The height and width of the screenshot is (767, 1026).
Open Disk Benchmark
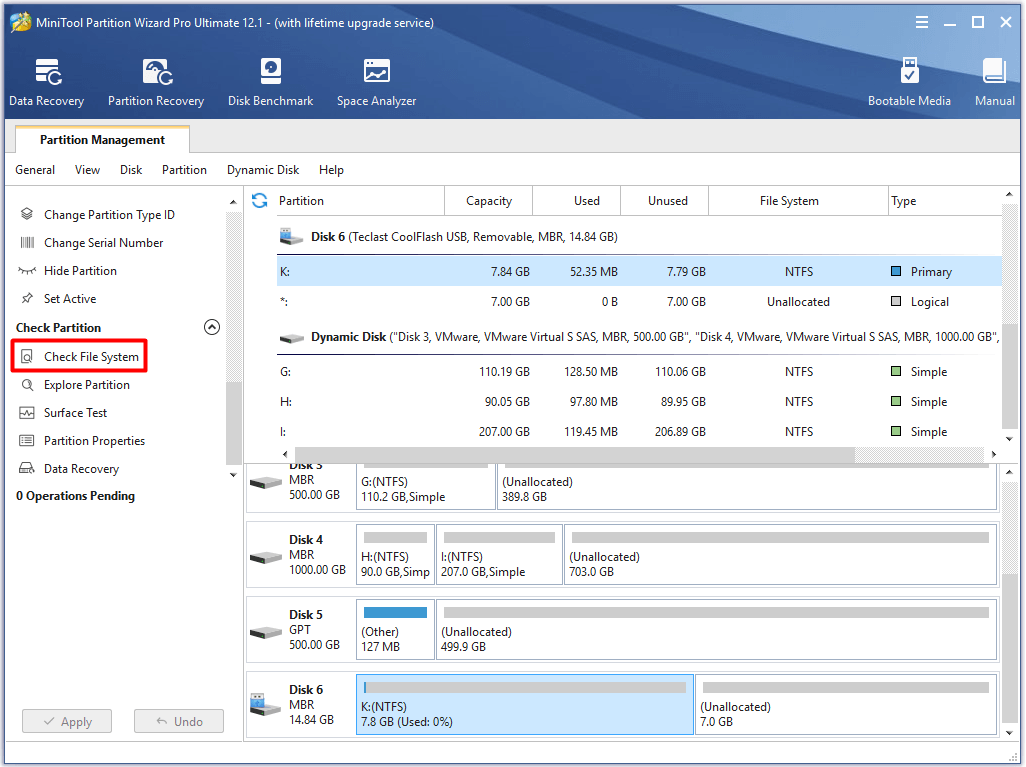point(270,82)
